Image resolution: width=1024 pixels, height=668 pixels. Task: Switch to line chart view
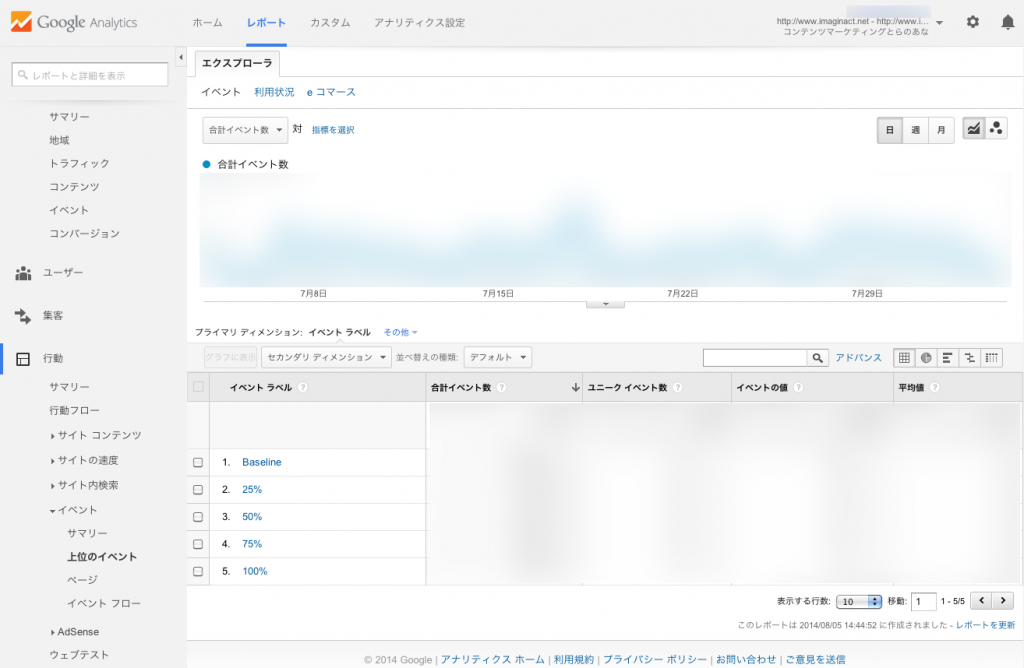click(973, 129)
